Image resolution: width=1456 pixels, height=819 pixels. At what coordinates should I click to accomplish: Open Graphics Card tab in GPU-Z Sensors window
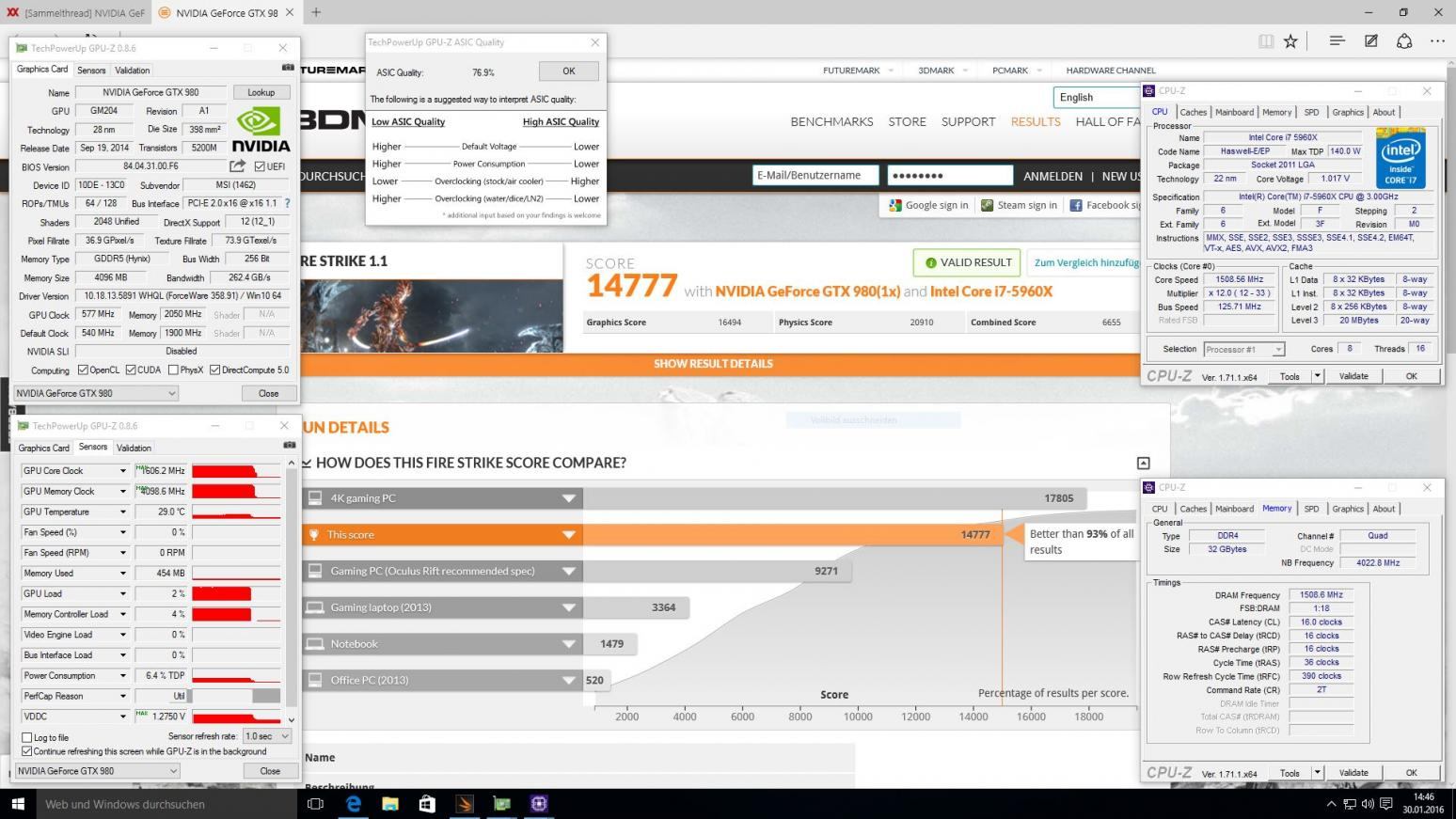click(x=44, y=448)
